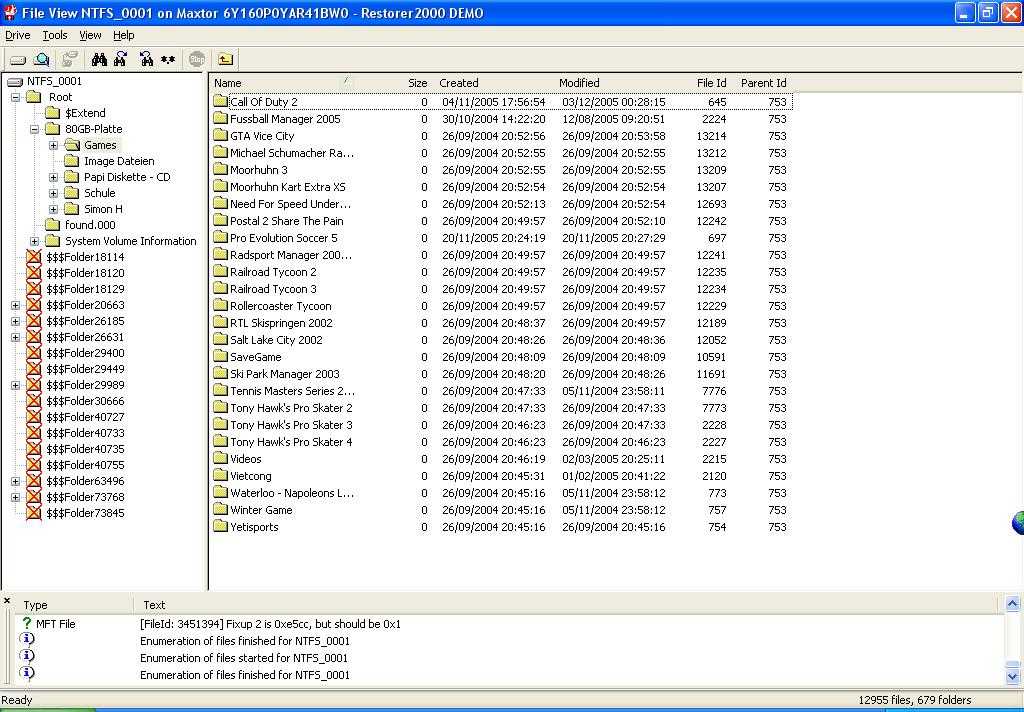Click the SaveGame folder icon
Screen dimensions: 1024x712
click(220, 357)
